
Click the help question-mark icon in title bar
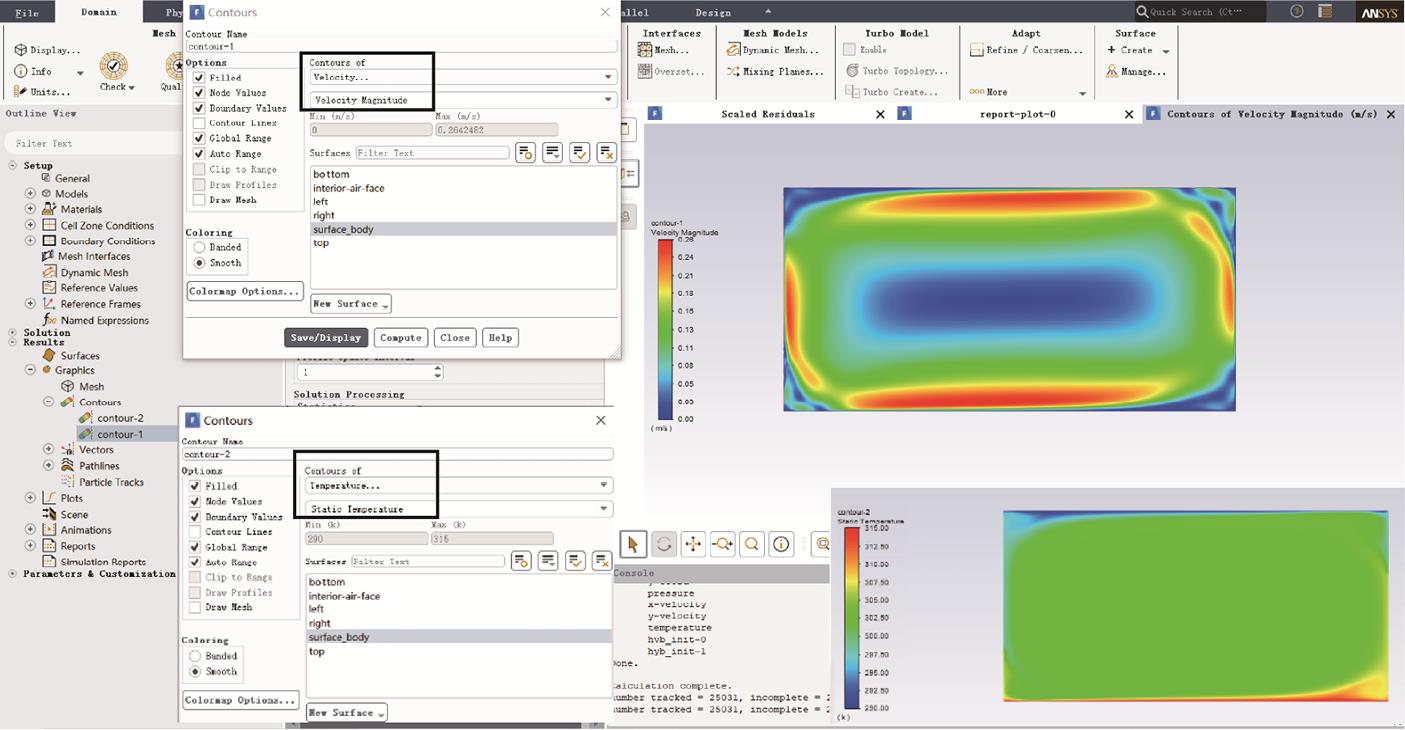point(1297,12)
